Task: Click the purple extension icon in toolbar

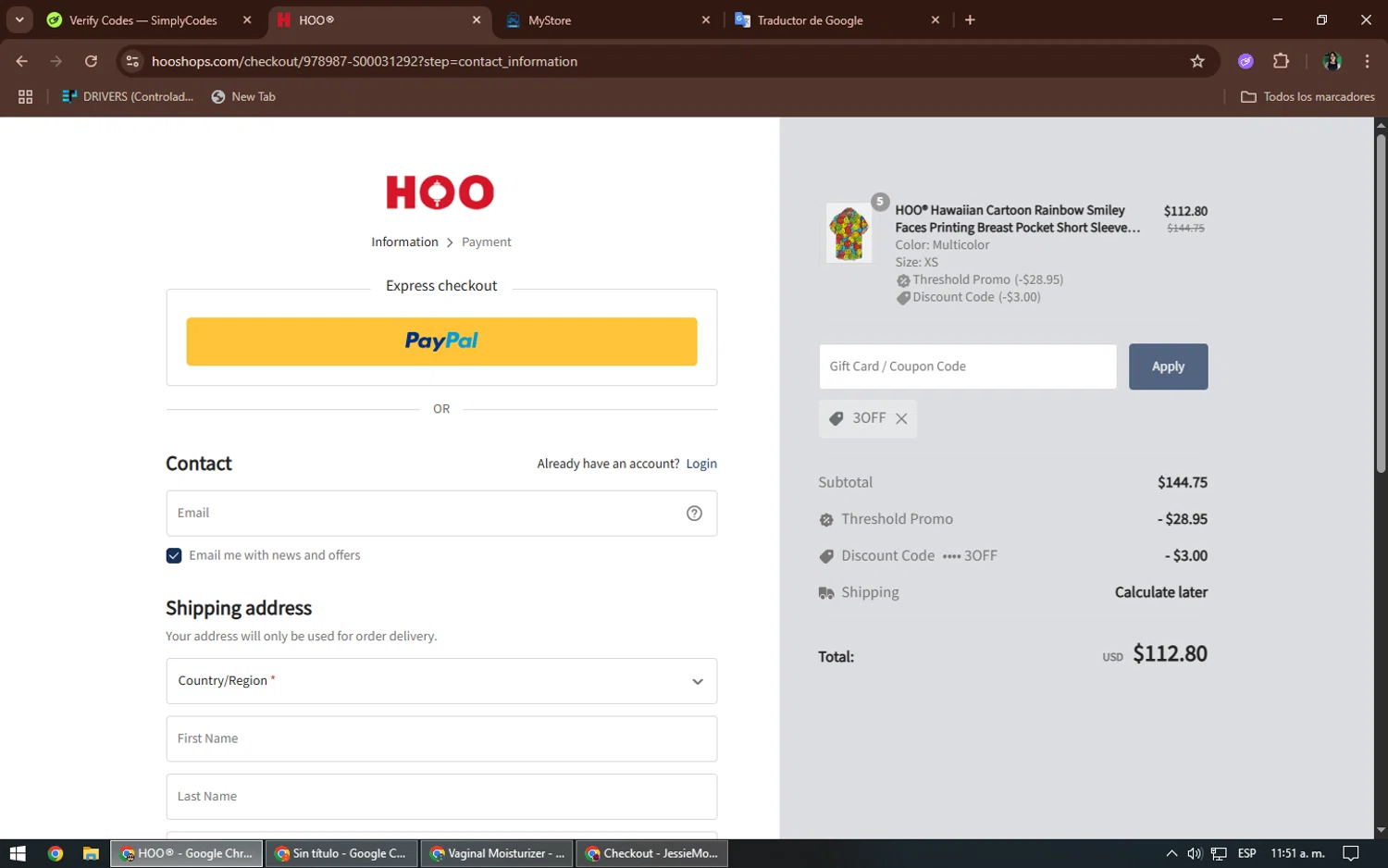Action: [1245, 61]
